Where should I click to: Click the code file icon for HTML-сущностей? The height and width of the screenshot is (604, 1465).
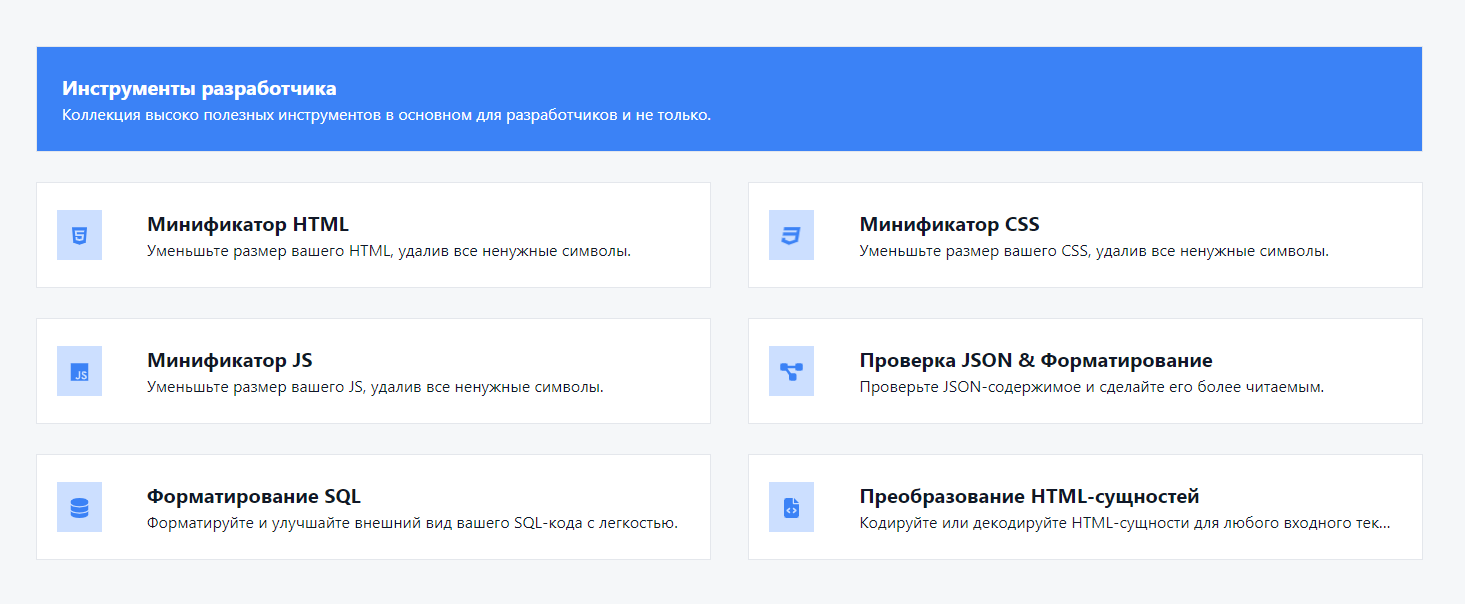791,507
